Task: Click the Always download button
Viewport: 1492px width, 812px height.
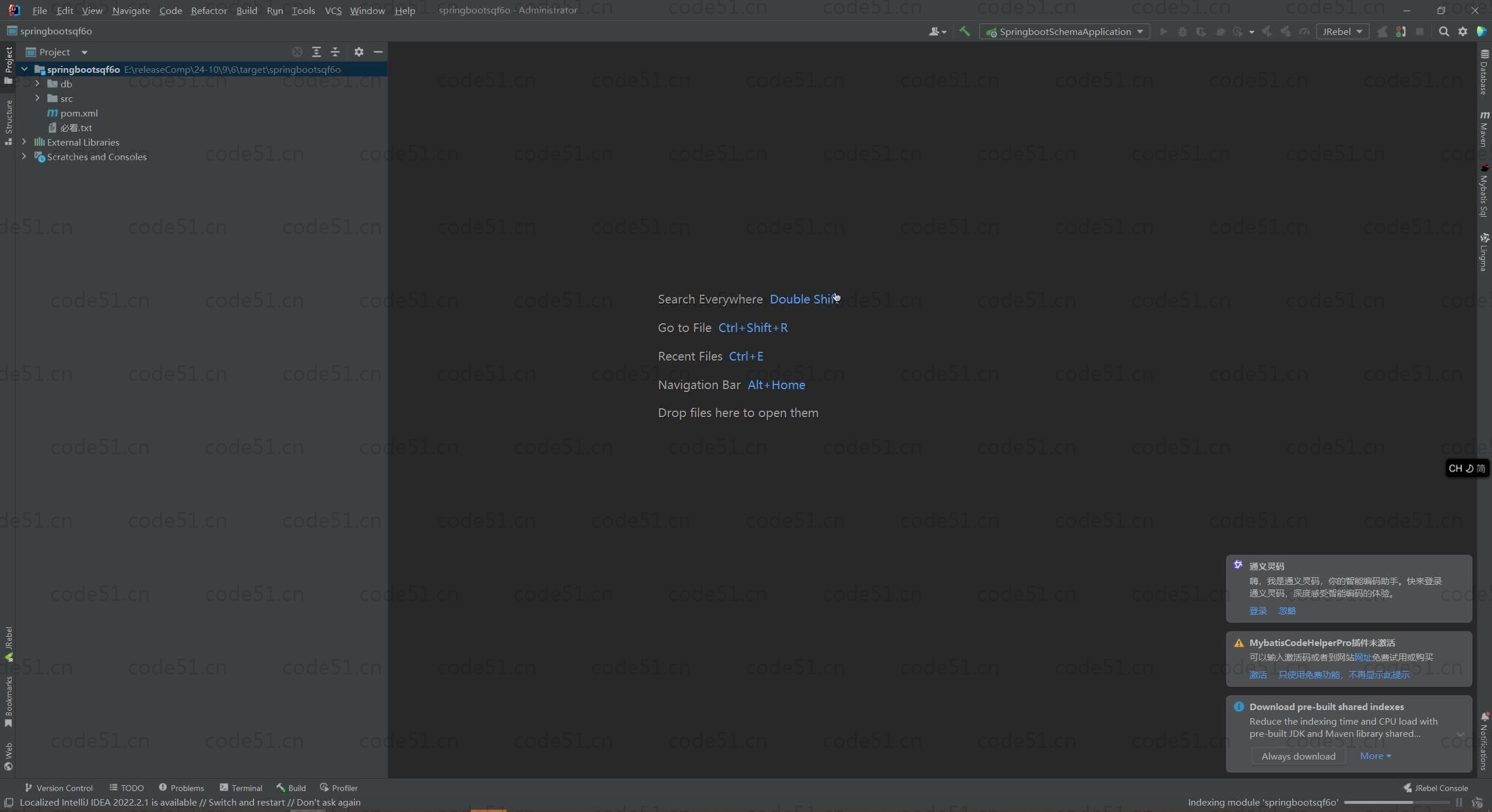Action: tap(1298, 756)
